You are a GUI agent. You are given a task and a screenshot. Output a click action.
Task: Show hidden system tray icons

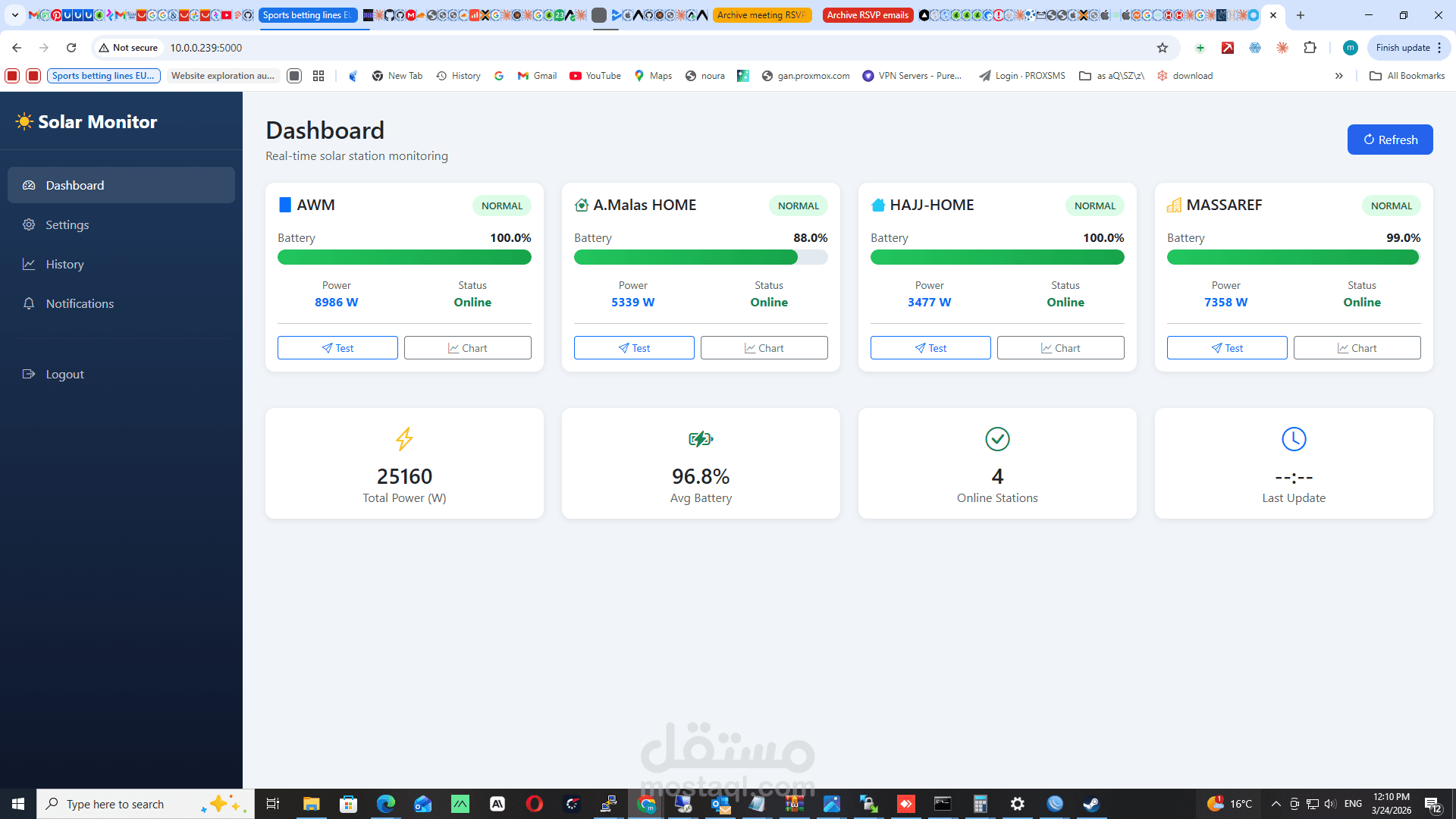[1276, 804]
